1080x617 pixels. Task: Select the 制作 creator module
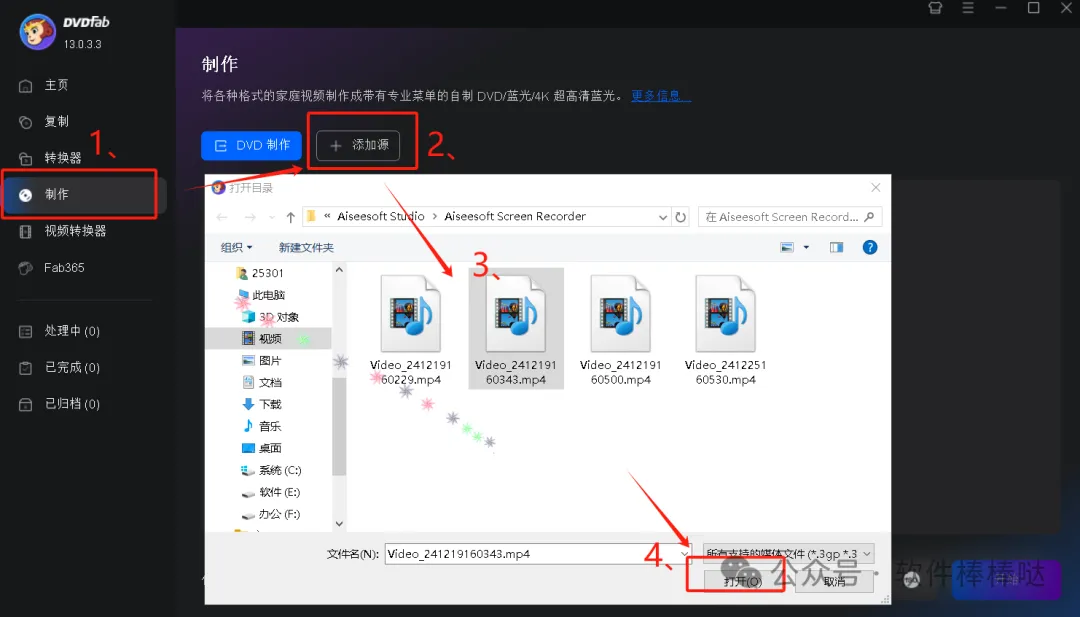point(83,195)
